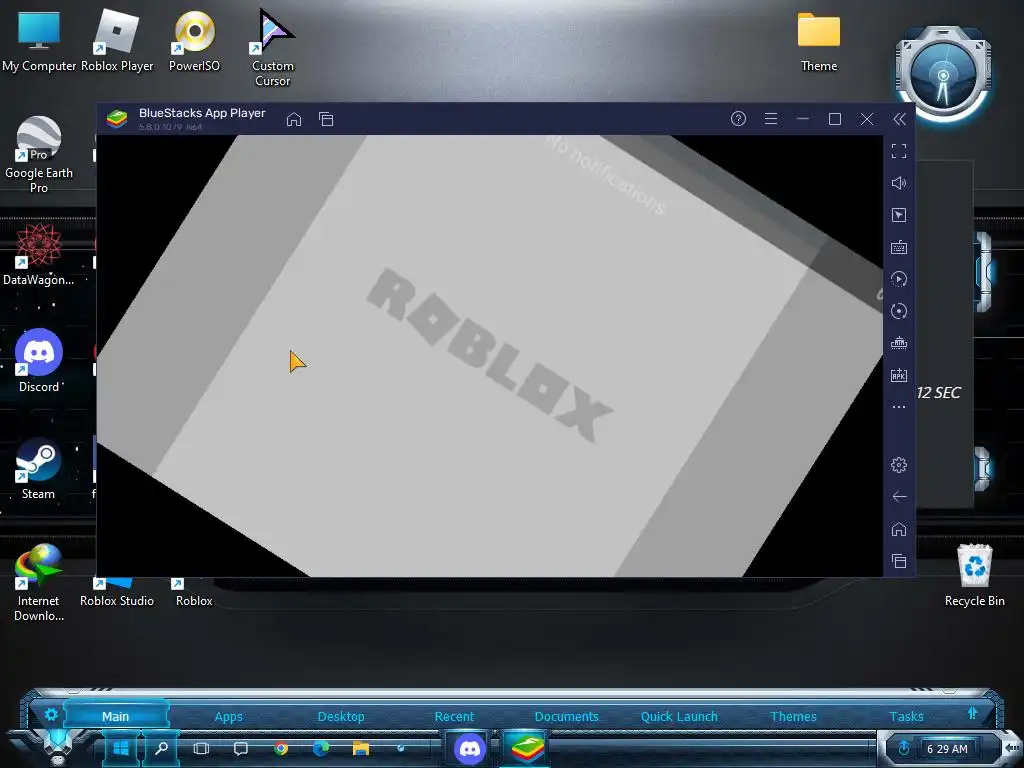Adjust BlueStacks volume speaker icon

tap(899, 183)
